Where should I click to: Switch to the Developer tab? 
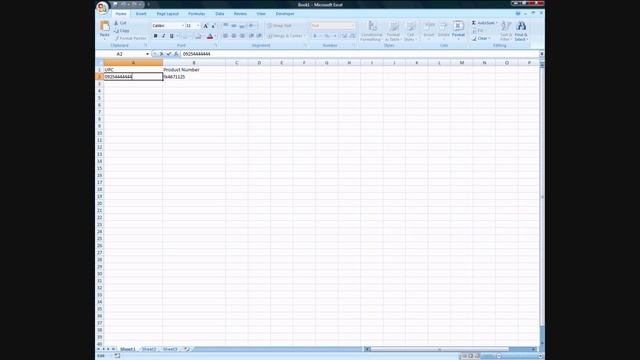point(285,14)
